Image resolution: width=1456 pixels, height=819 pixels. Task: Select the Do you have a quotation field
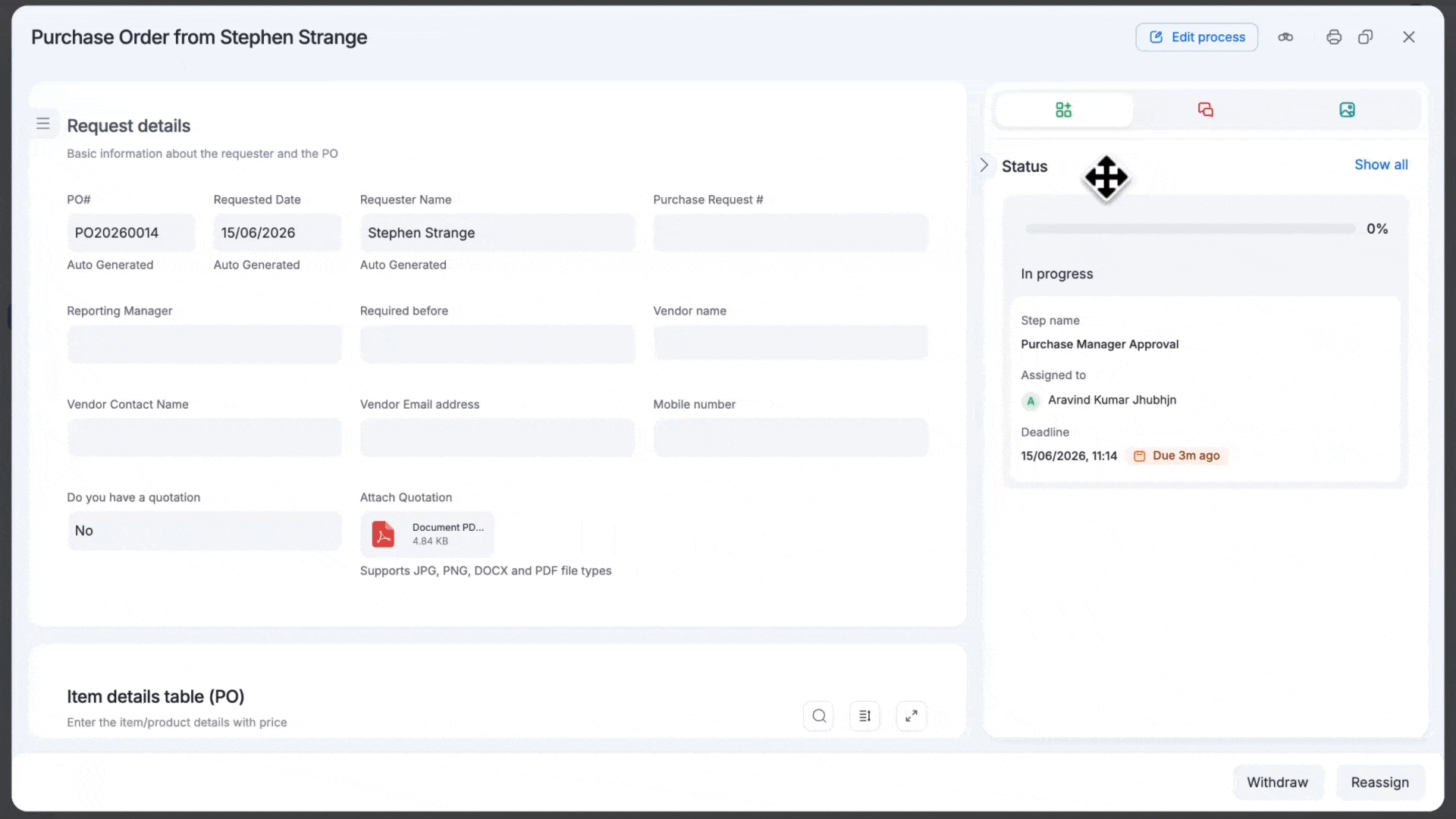tap(205, 531)
